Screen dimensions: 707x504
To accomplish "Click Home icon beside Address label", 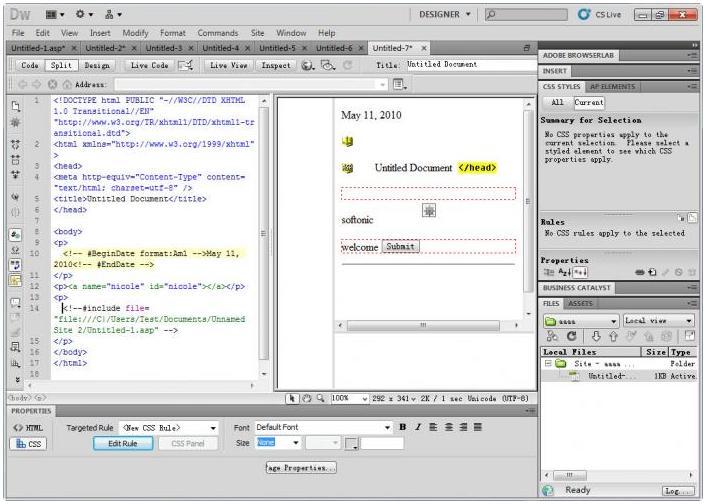I will [67, 84].
